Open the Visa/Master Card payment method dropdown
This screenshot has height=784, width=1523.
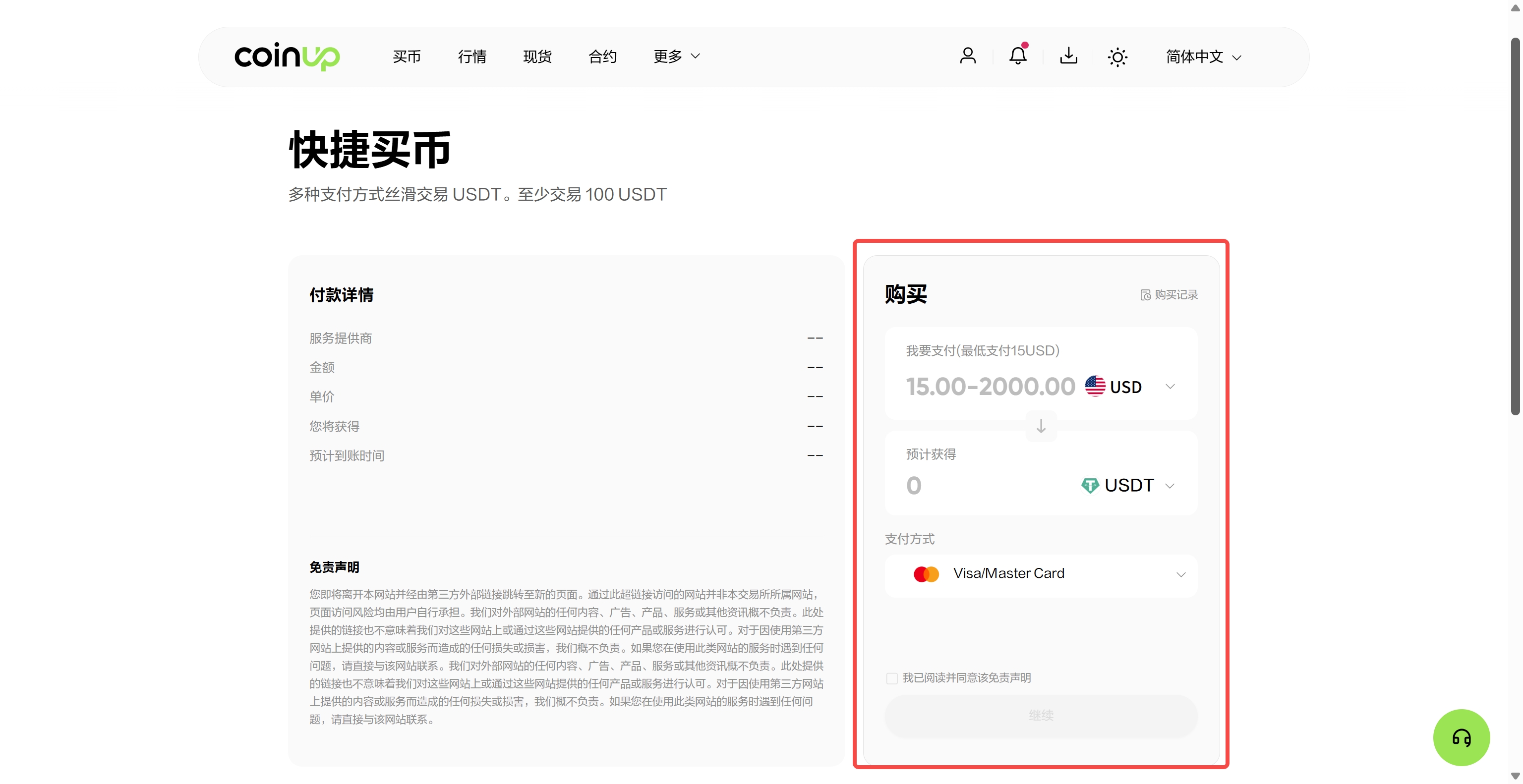pyautogui.click(x=1041, y=575)
